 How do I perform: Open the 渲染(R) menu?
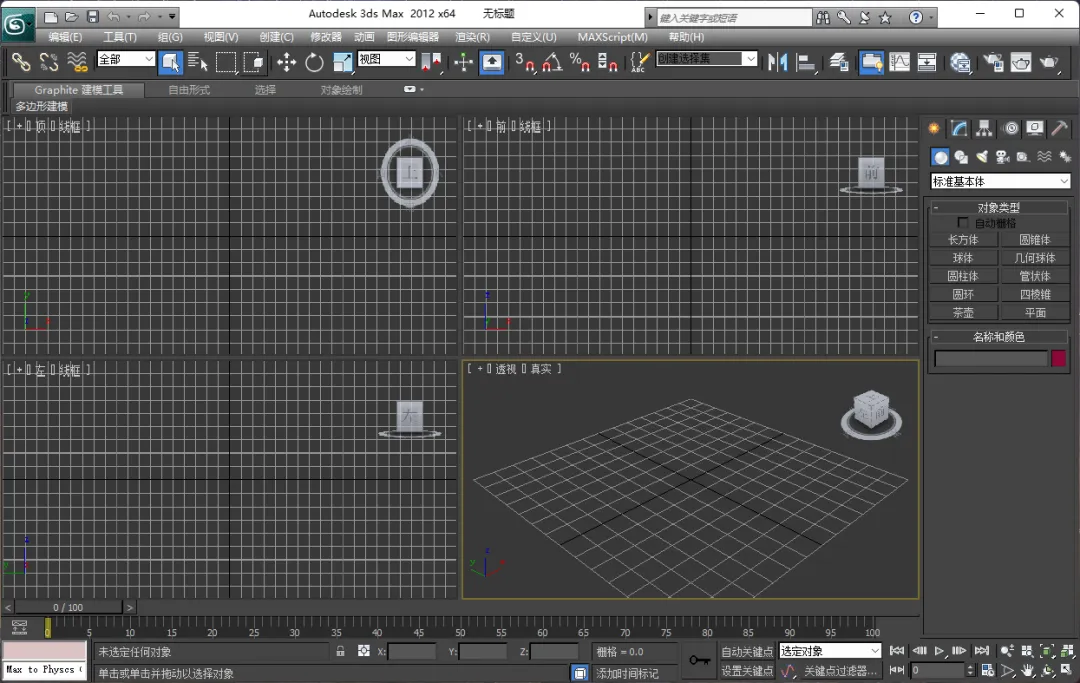click(472, 37)
